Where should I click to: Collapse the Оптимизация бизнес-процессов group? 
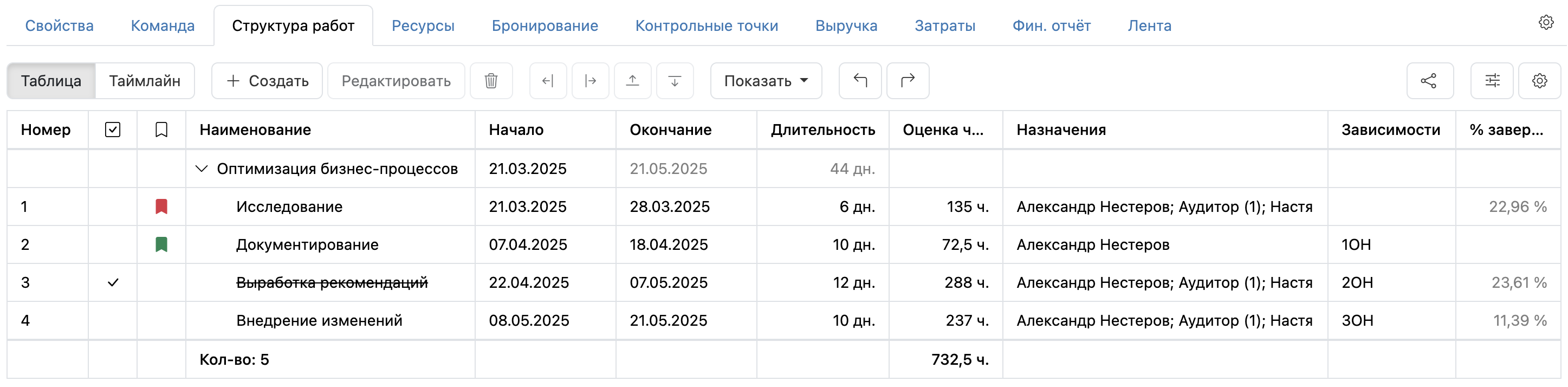click(x=201, y=169)
